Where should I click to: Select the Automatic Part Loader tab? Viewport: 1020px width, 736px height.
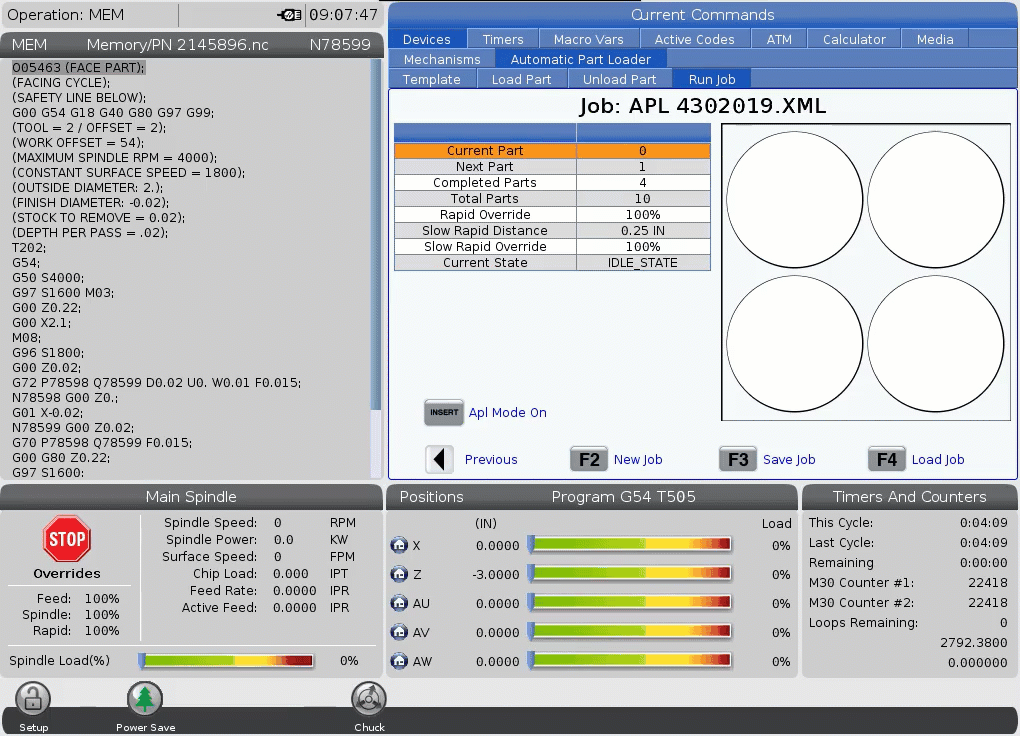point(581,59)
